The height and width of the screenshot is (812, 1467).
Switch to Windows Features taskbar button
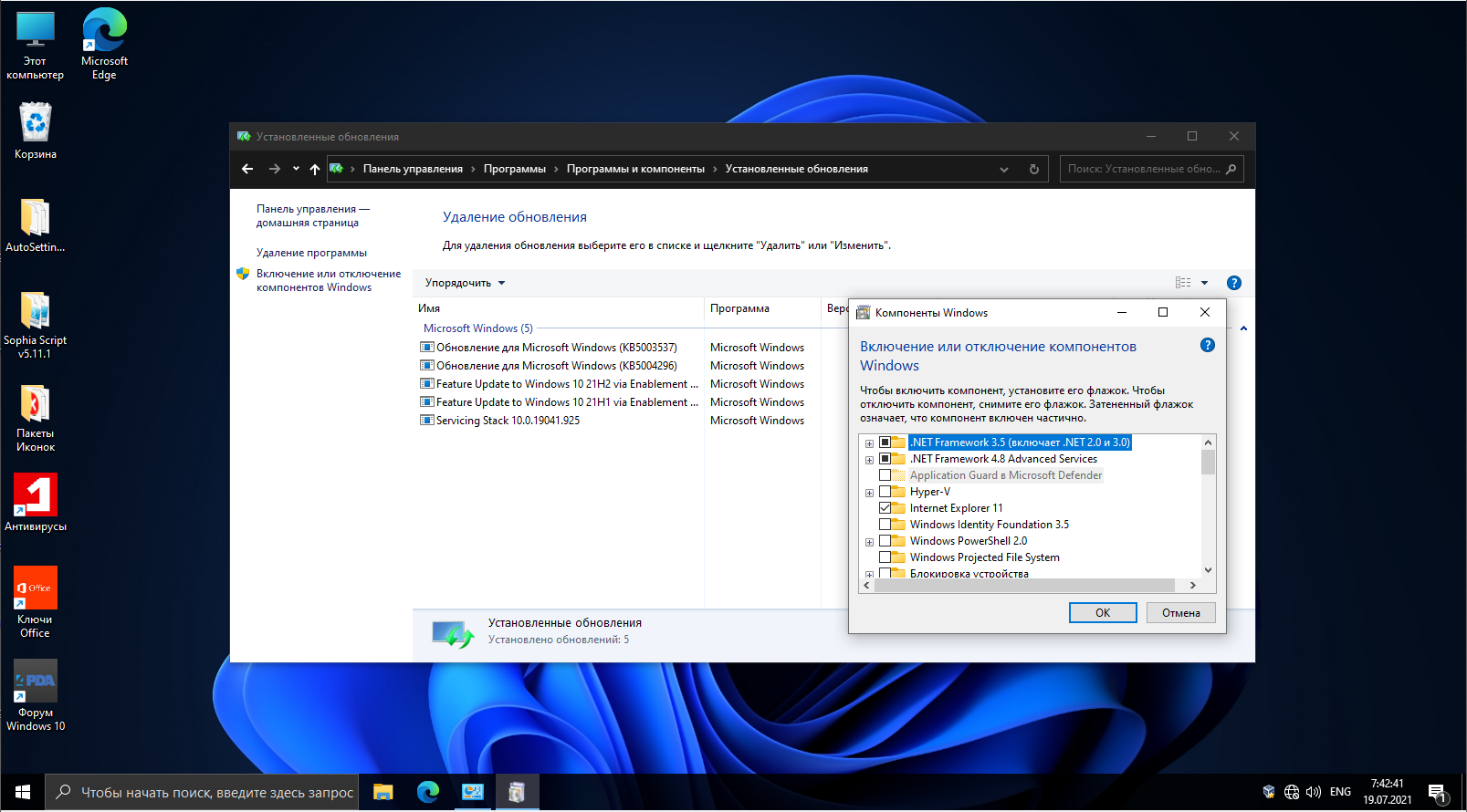(x=518, y=792)
